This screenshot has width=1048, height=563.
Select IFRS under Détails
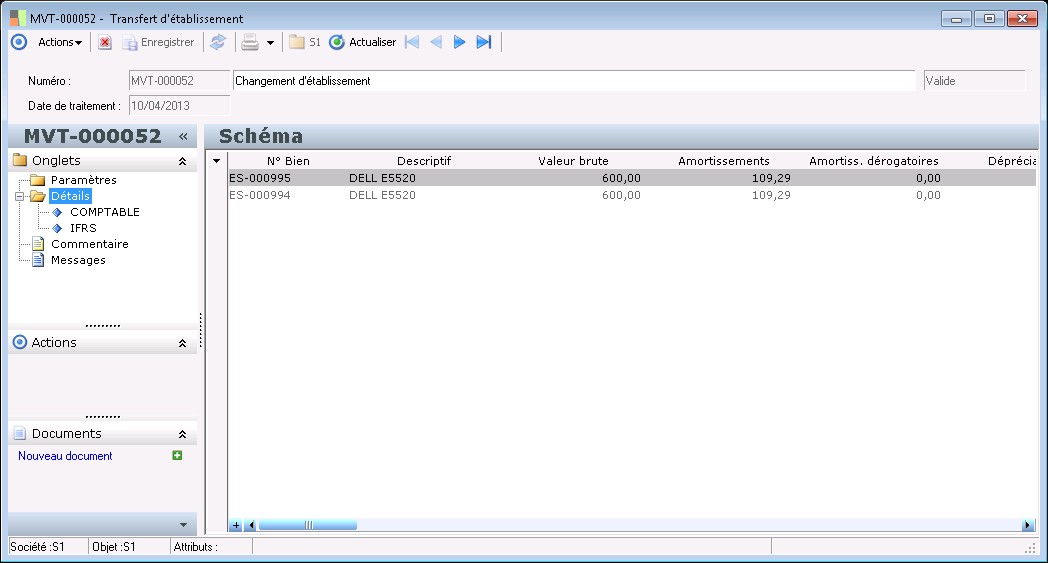pyautogui.click(x=84, y=228)
